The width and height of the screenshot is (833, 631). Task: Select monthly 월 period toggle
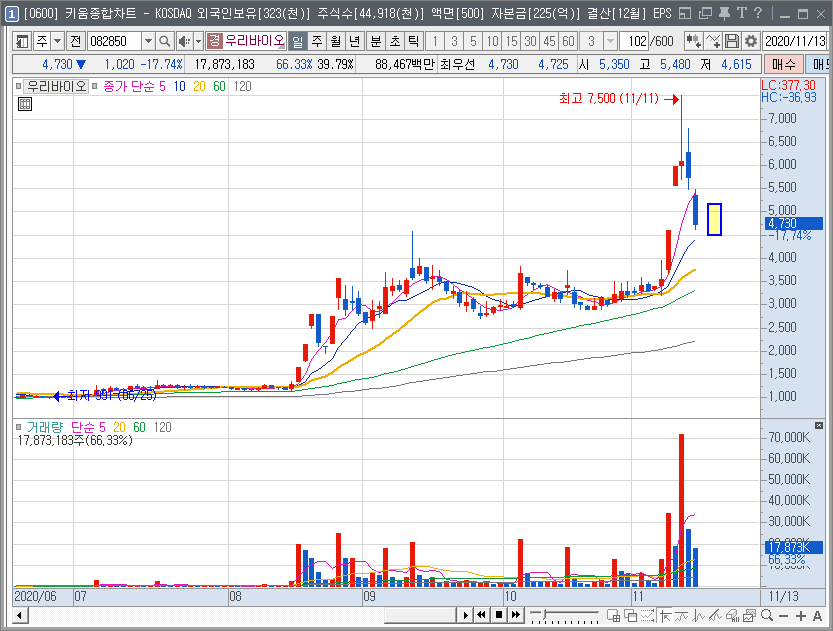click(x=336, y=41)
